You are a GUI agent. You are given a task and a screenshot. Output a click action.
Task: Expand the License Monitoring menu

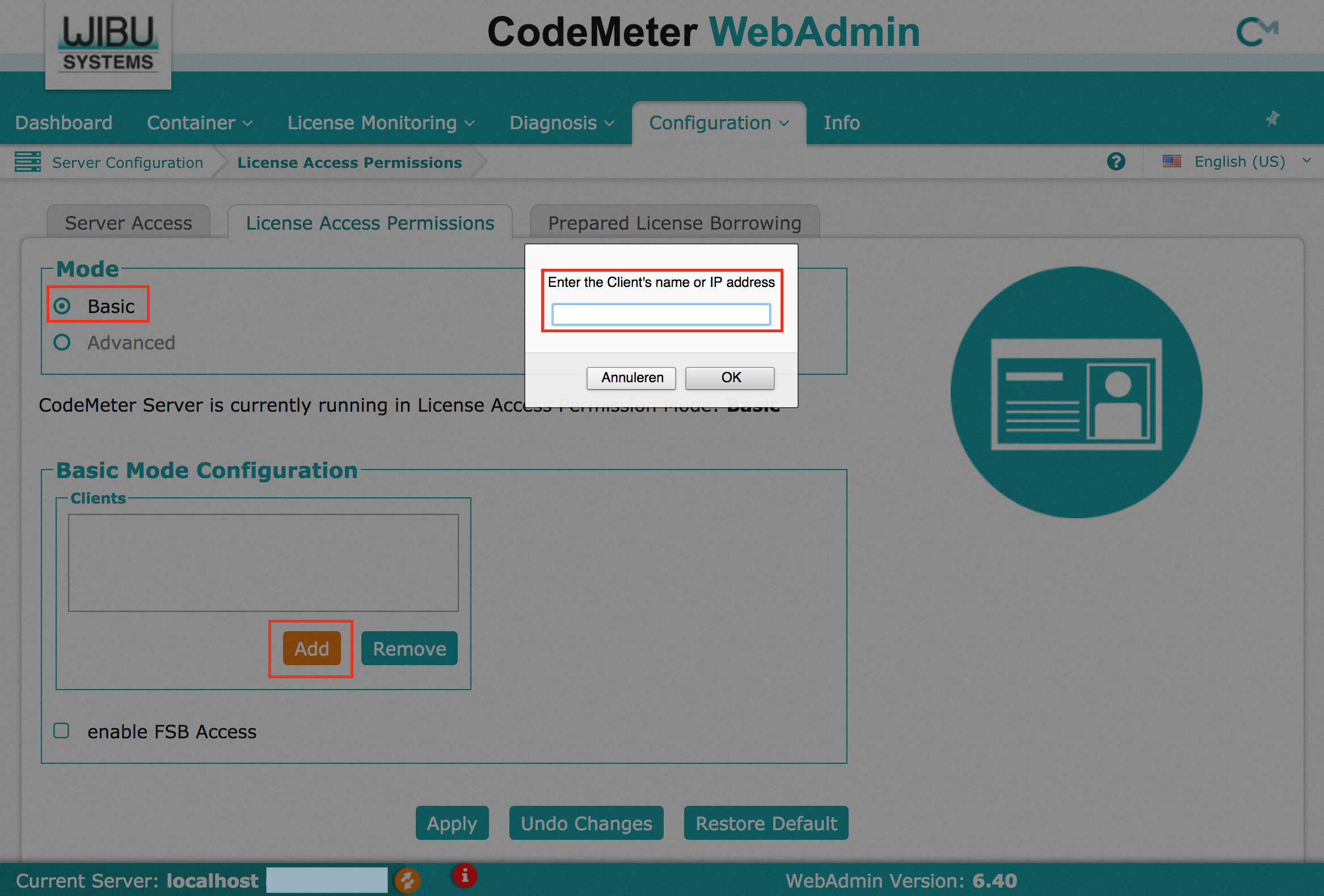pos(381,122)
